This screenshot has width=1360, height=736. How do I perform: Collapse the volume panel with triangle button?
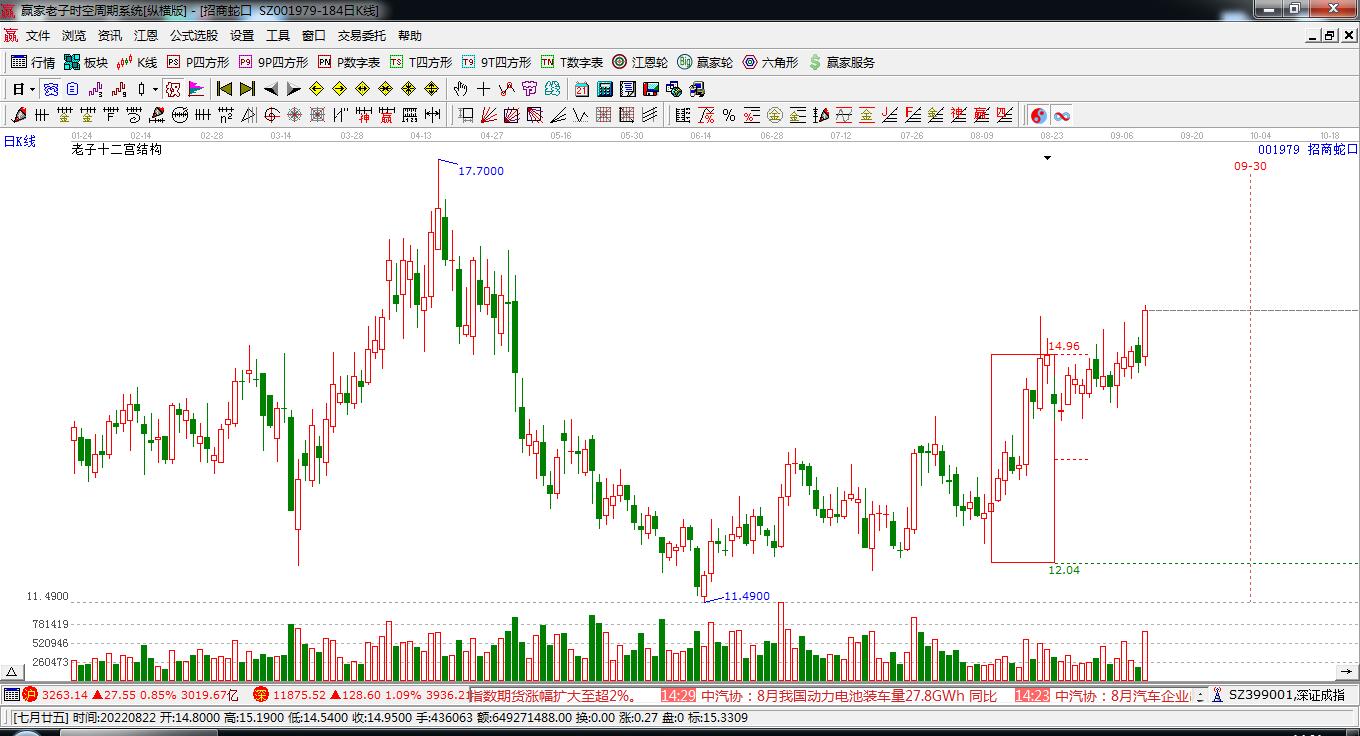(12, 673)
